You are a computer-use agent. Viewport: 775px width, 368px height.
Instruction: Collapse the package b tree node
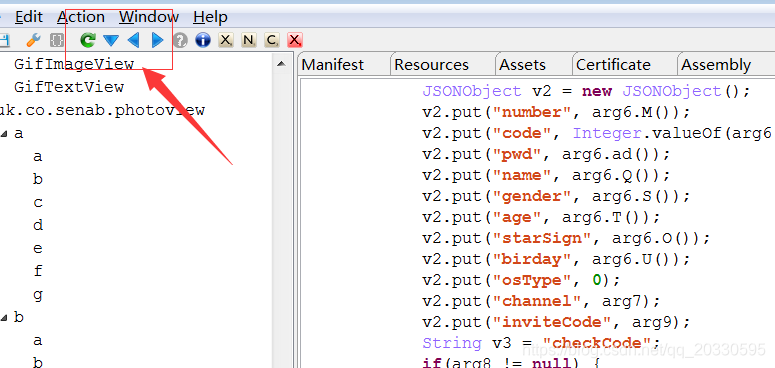point(3,318)
